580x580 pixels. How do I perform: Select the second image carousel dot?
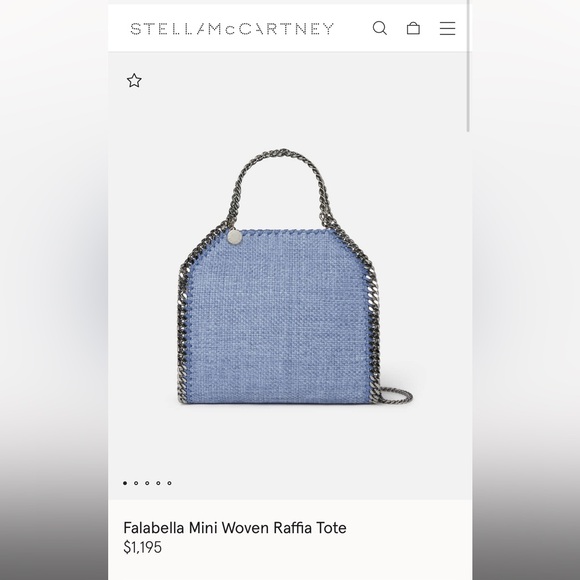[x=136, y=483]
